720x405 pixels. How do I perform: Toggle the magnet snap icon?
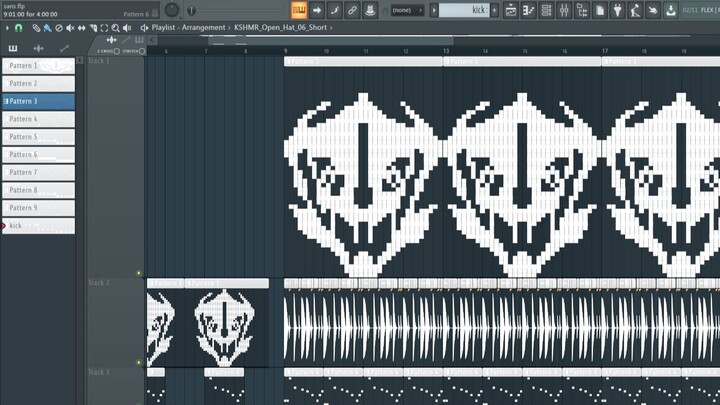19,28
